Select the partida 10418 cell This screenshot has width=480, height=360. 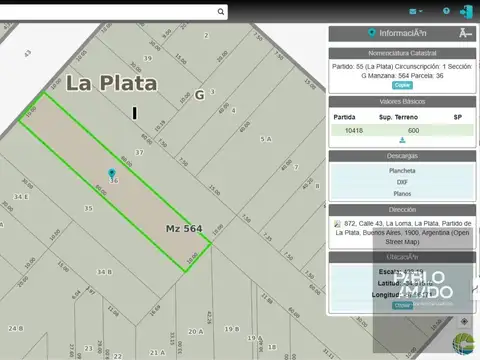coord(354,131)
